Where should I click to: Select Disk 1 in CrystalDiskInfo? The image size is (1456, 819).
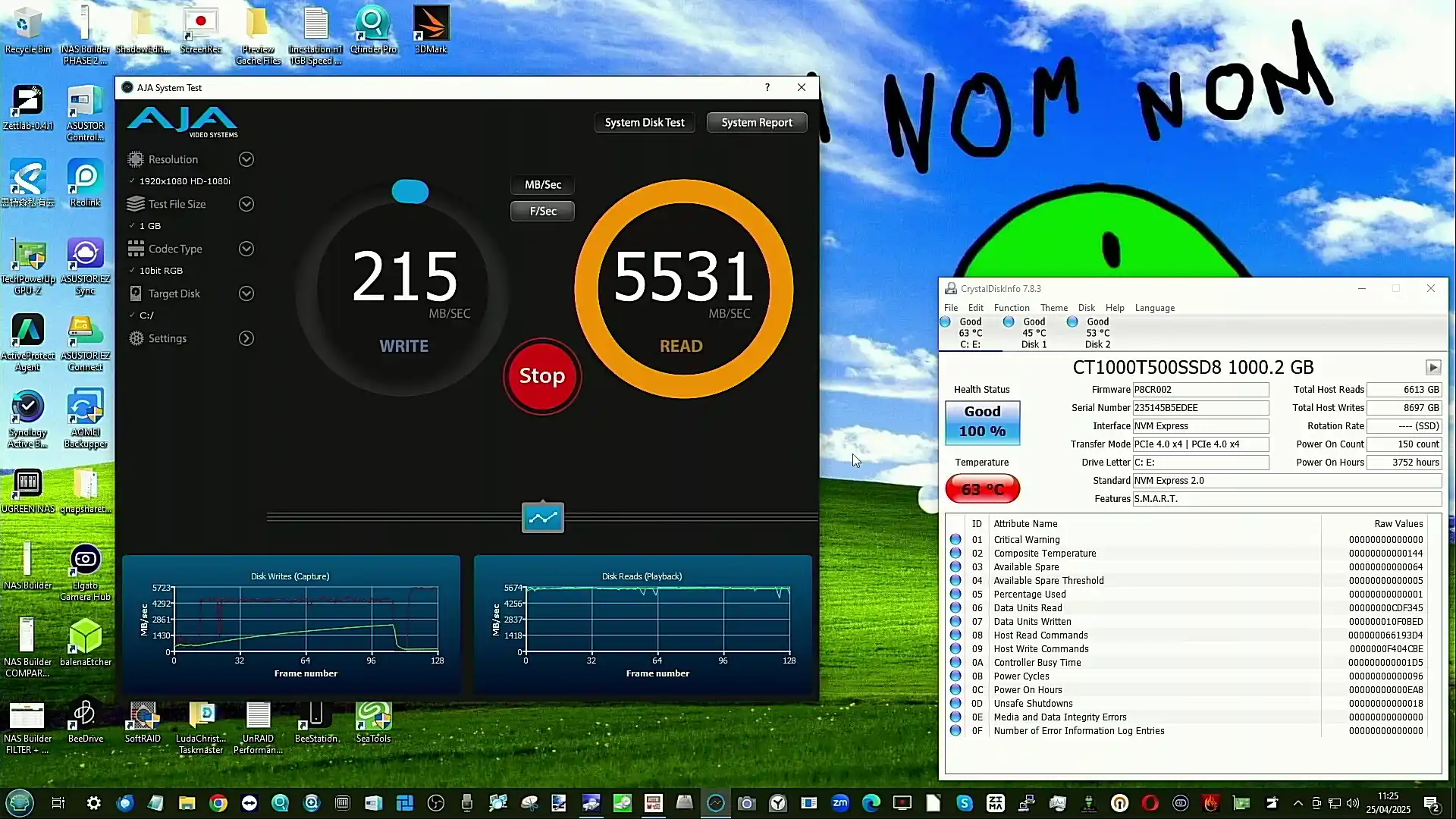[1034, 333]
